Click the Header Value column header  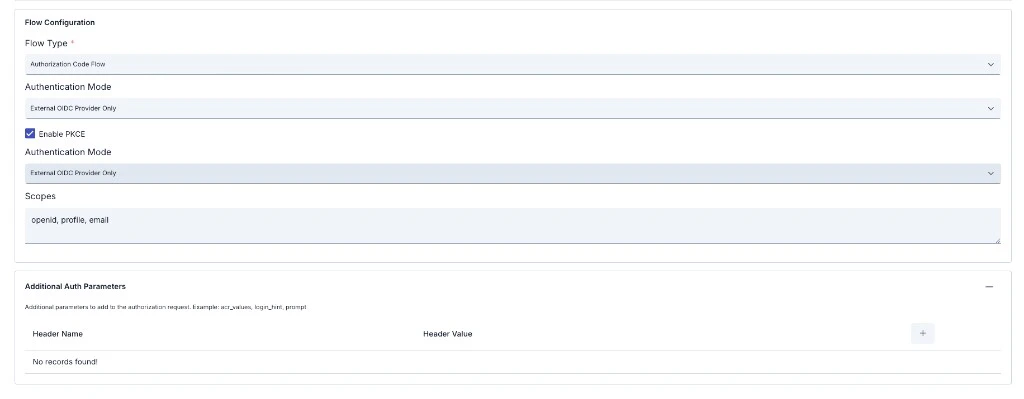tap(447, 334)
